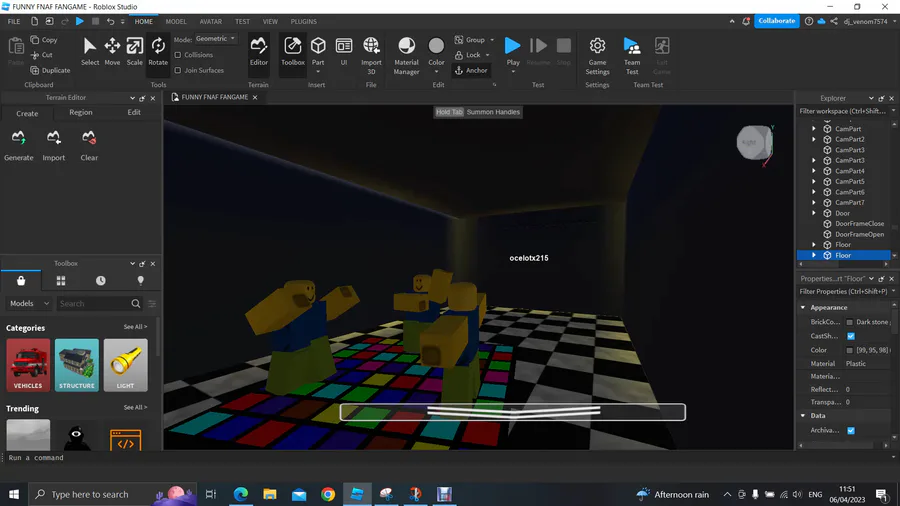Open the Models category dropdown in Toolbox
This screenshot has width=900, height=506.
pyautogui.click(x=29, y=303)
